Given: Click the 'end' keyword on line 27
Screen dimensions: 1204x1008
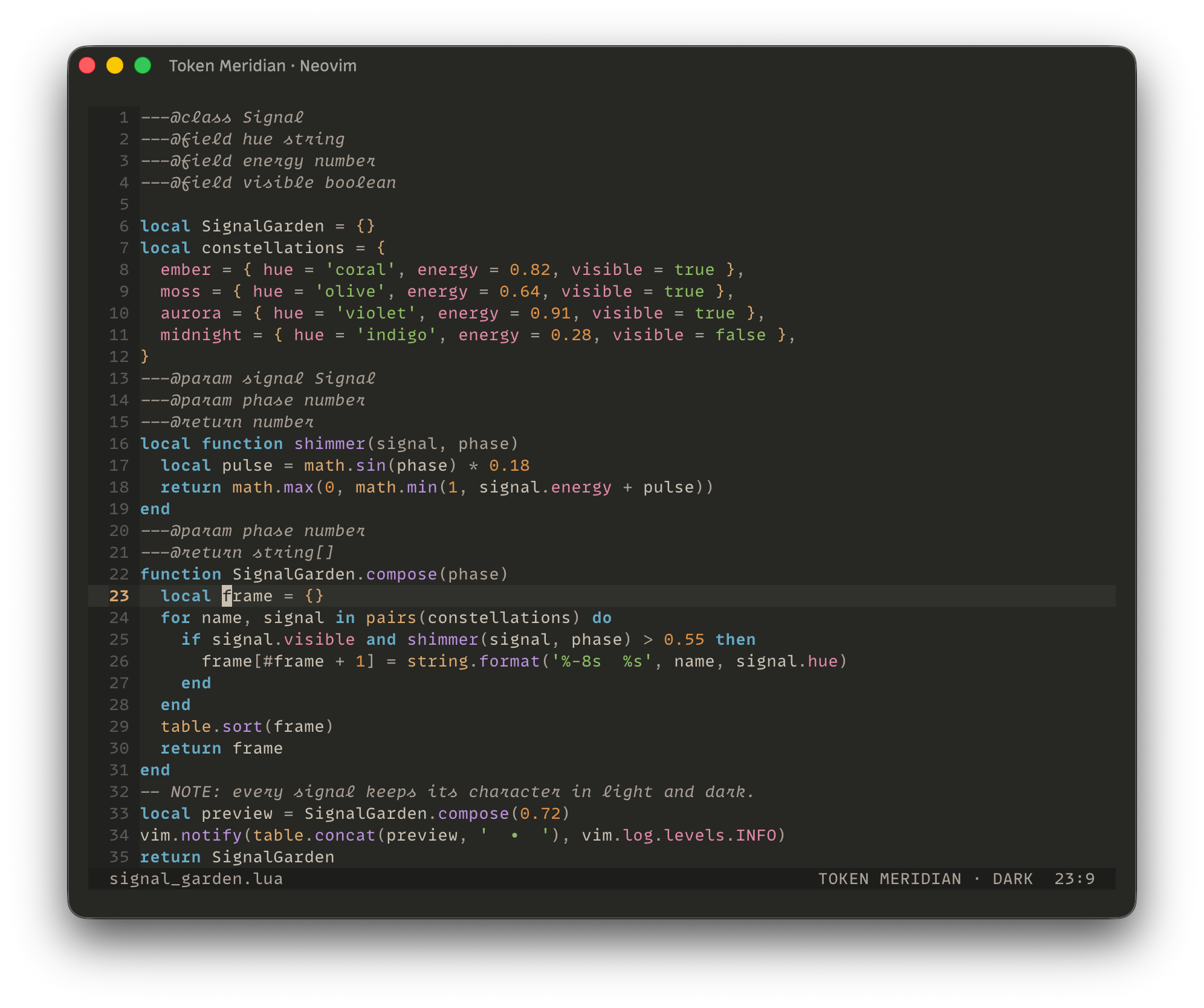Looking at the screenshot, I should click(x=196, y=683).
